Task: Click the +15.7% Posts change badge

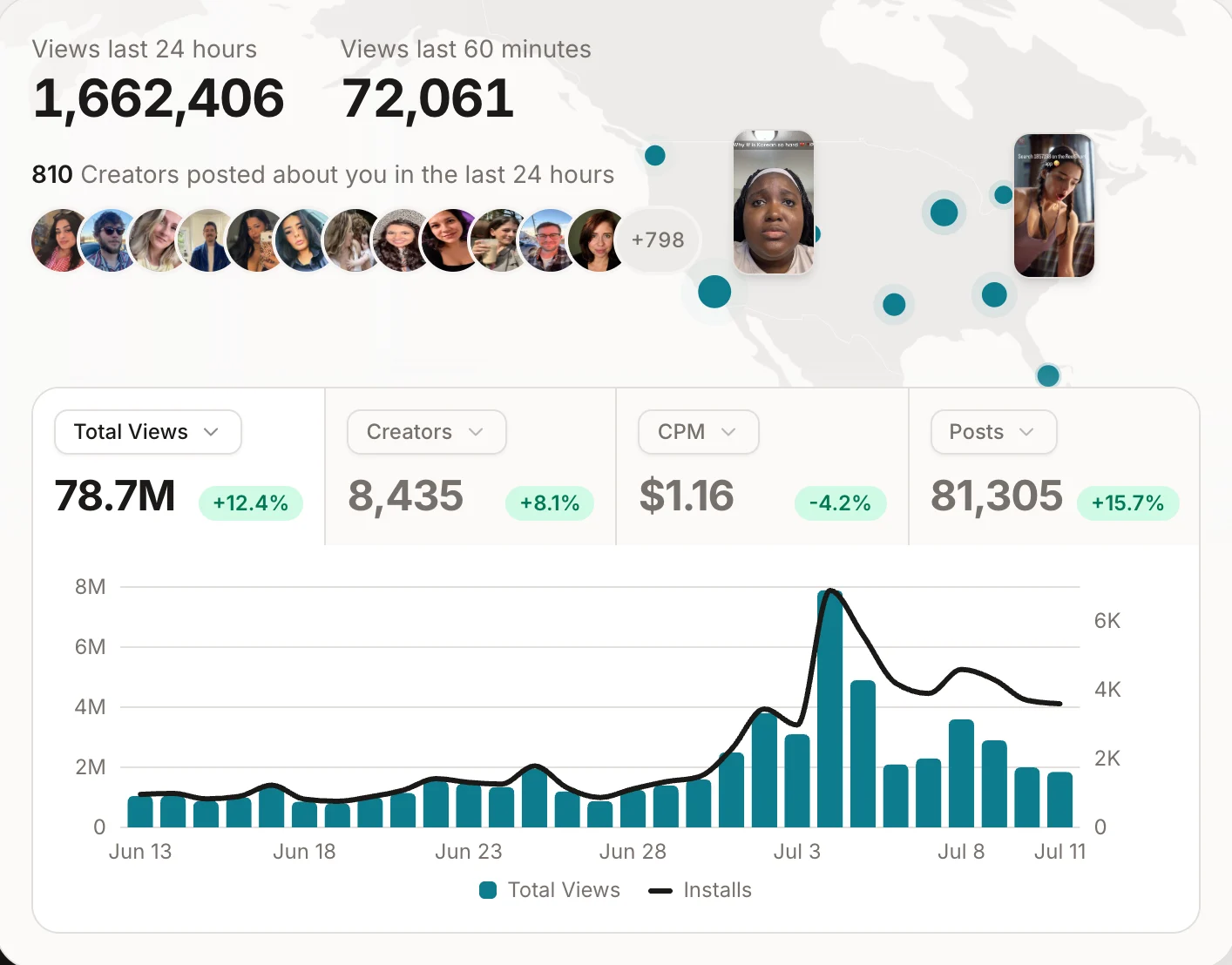Action: 1128,503
